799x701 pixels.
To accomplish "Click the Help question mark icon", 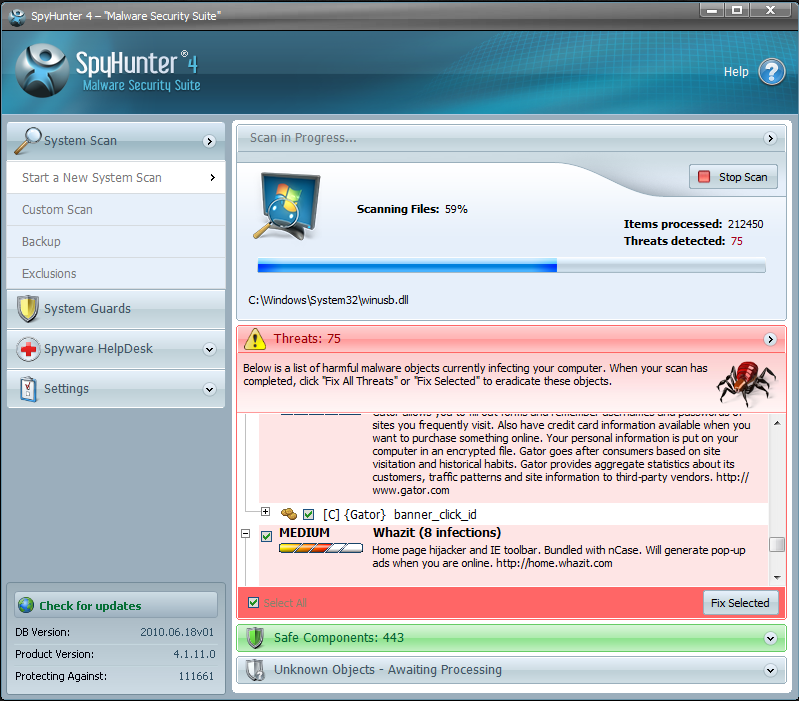I will pyautogui.click(x=771, y=72).
